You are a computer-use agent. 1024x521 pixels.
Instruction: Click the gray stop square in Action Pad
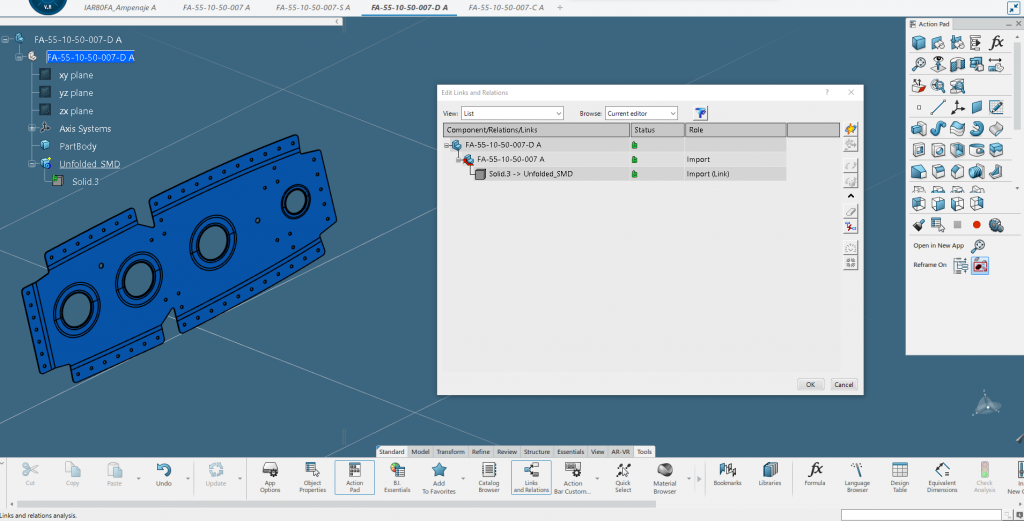tap(957, 225)
